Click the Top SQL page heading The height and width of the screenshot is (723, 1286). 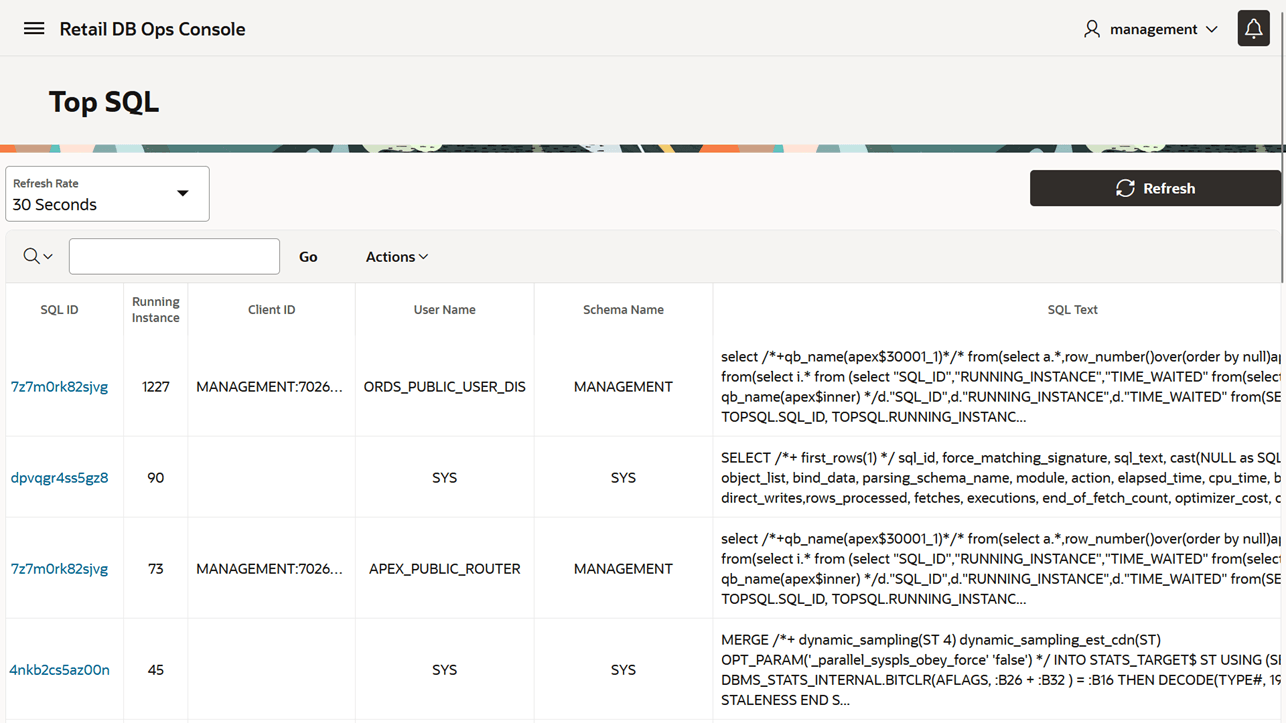(104, 102)
